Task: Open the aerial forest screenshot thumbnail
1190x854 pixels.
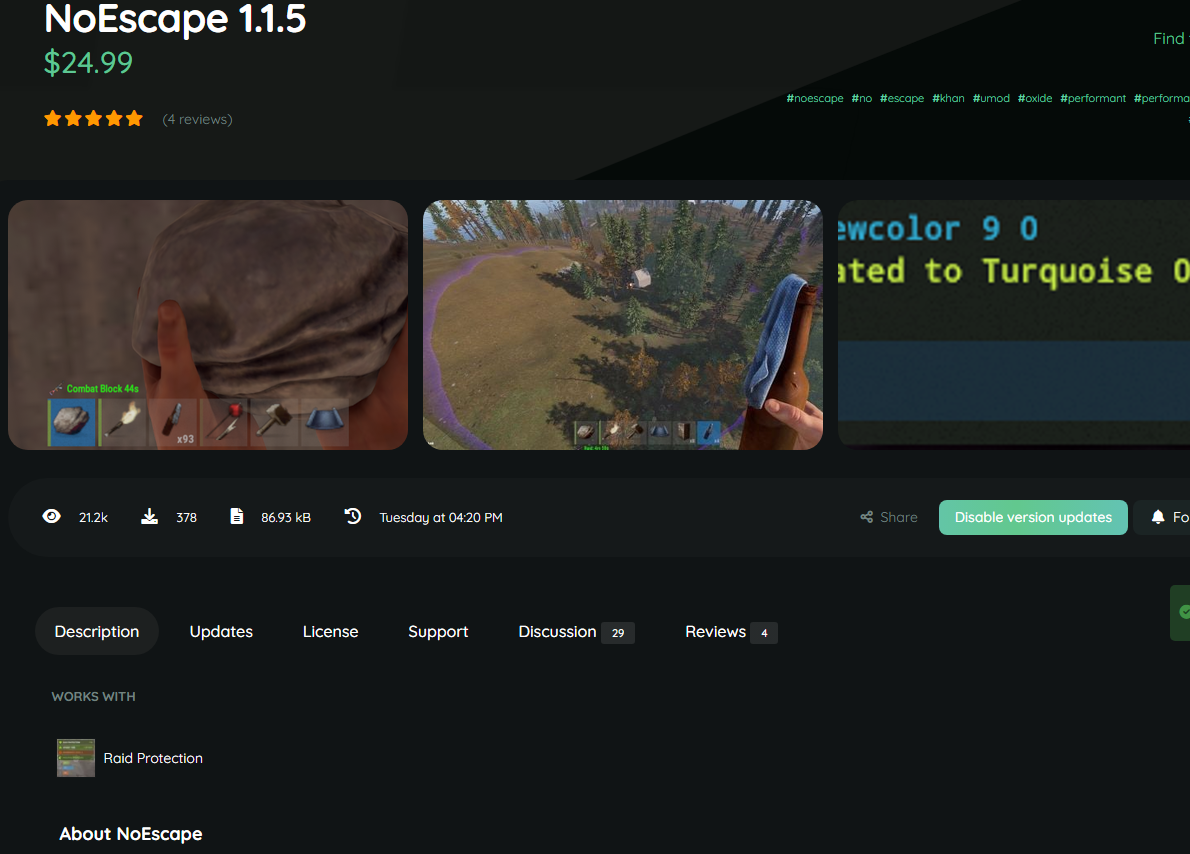Action: tap(622, 325)
